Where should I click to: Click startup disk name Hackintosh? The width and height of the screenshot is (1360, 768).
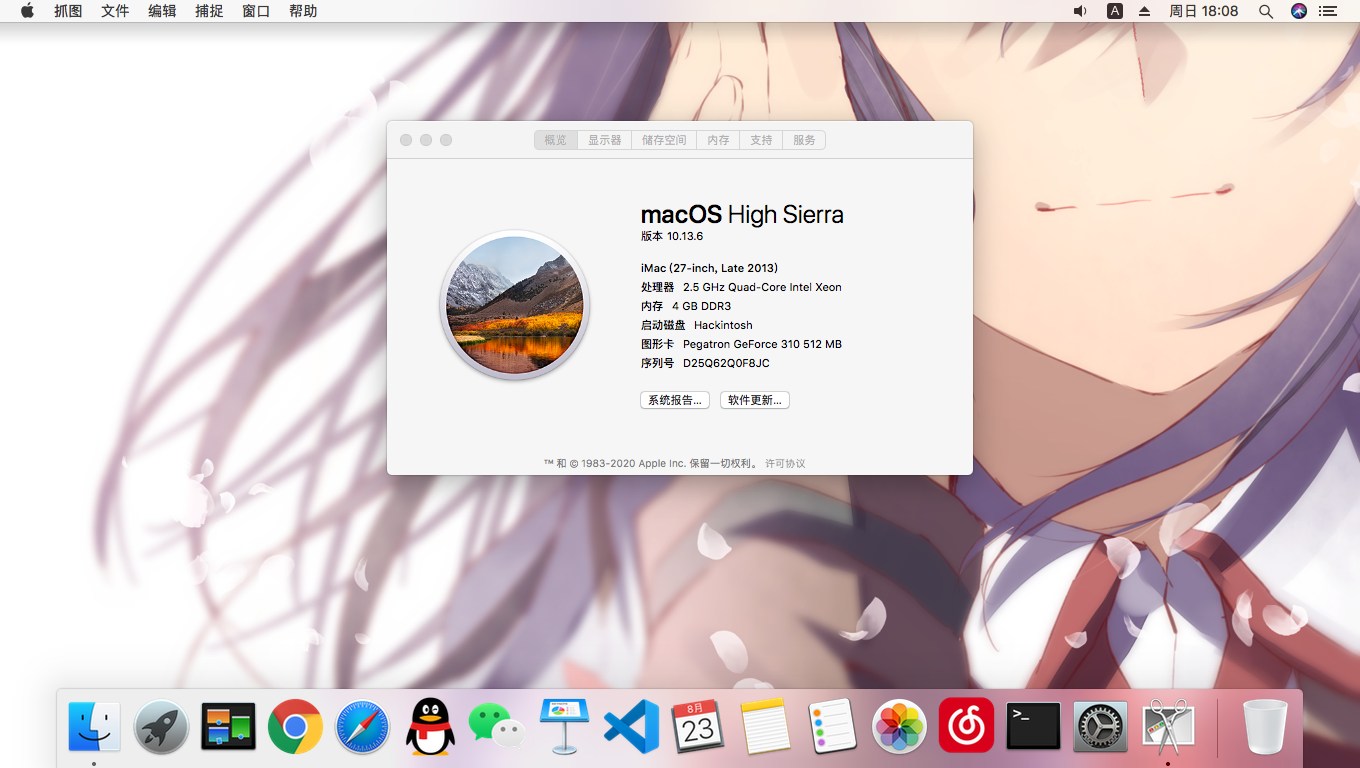point(723,325)
